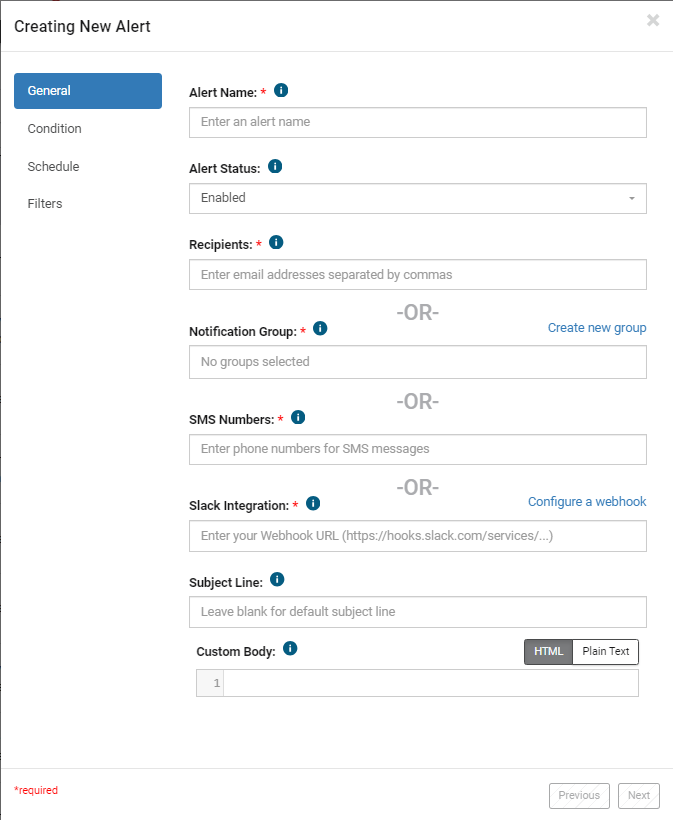Switch custom body format to Plain Text

click(x=606, y=652)
